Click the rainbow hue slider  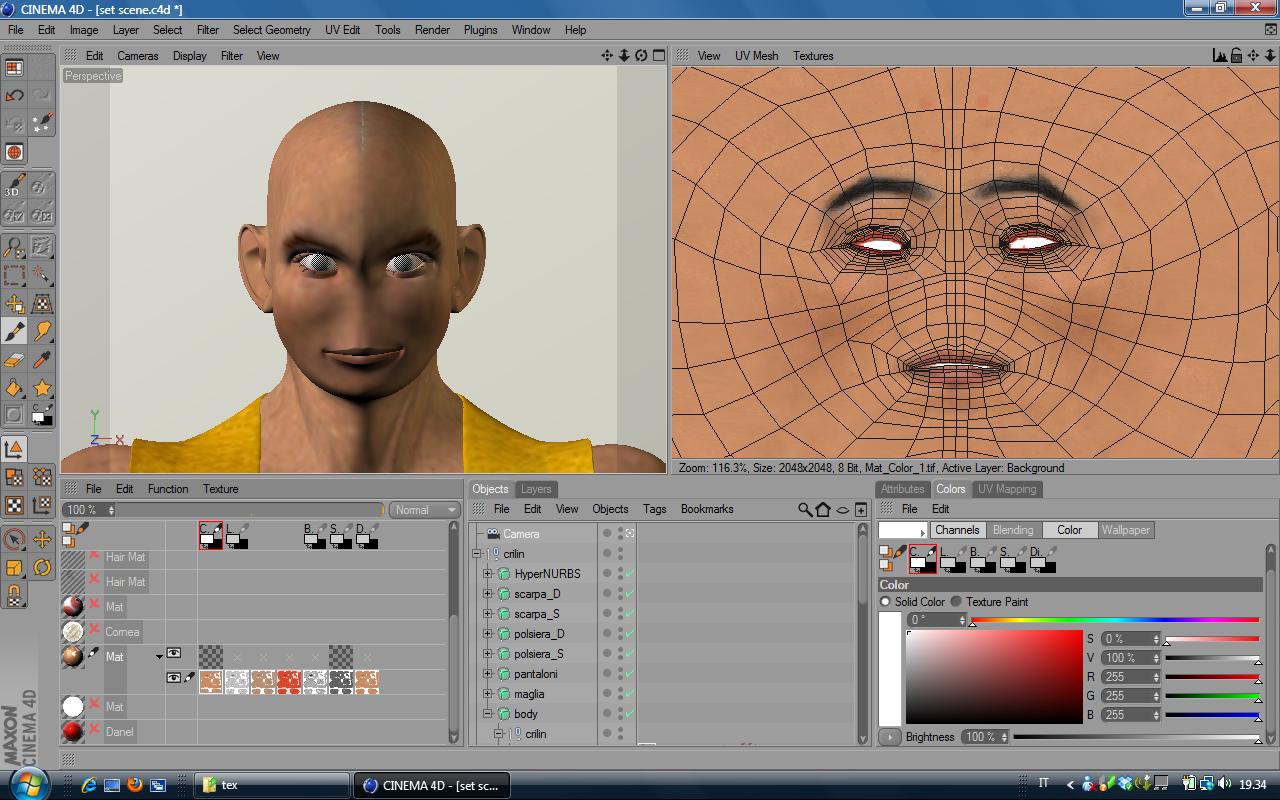pos(1115,621)
